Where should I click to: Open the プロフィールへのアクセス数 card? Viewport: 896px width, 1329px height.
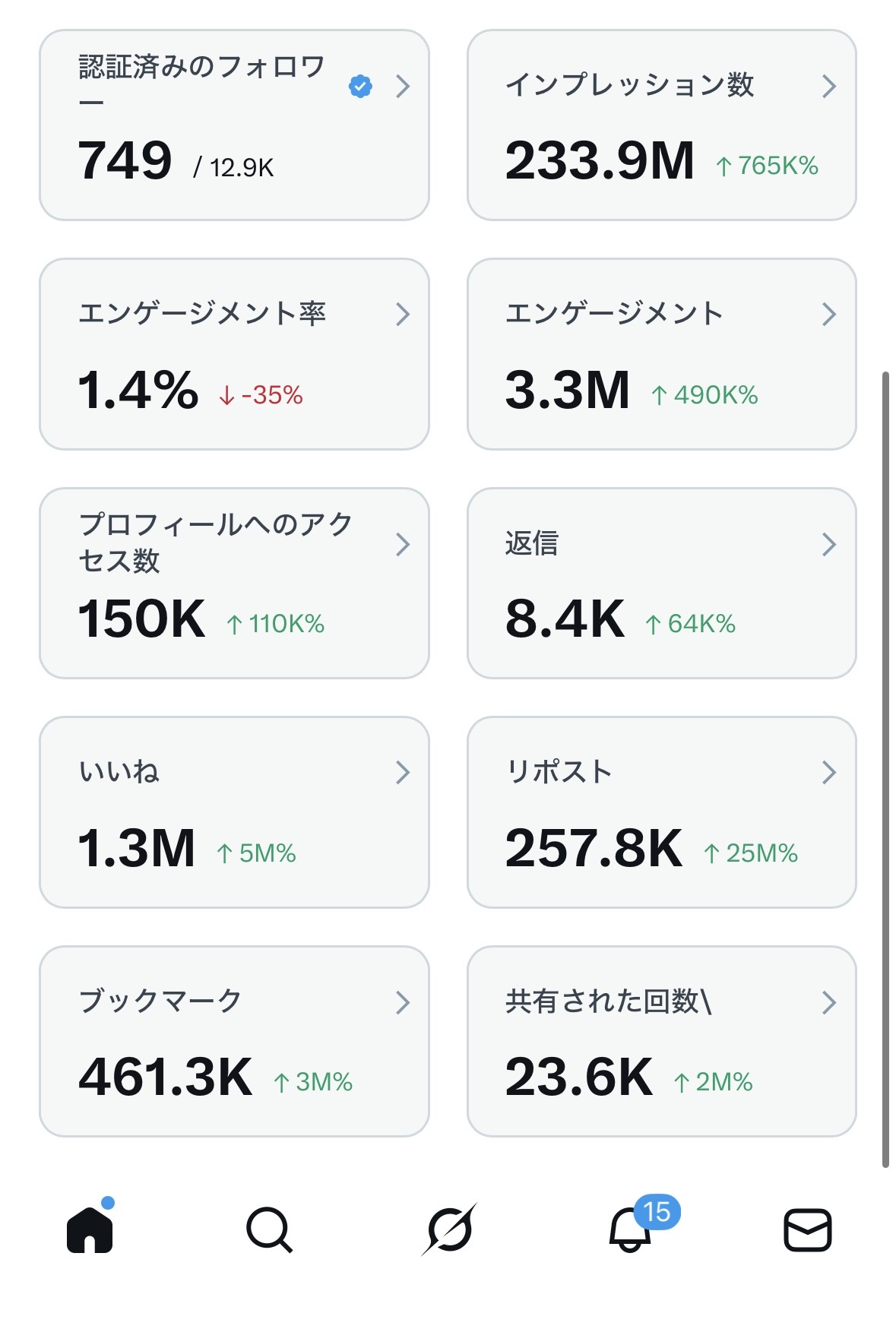pyautogui.click(x=234, y=583)
